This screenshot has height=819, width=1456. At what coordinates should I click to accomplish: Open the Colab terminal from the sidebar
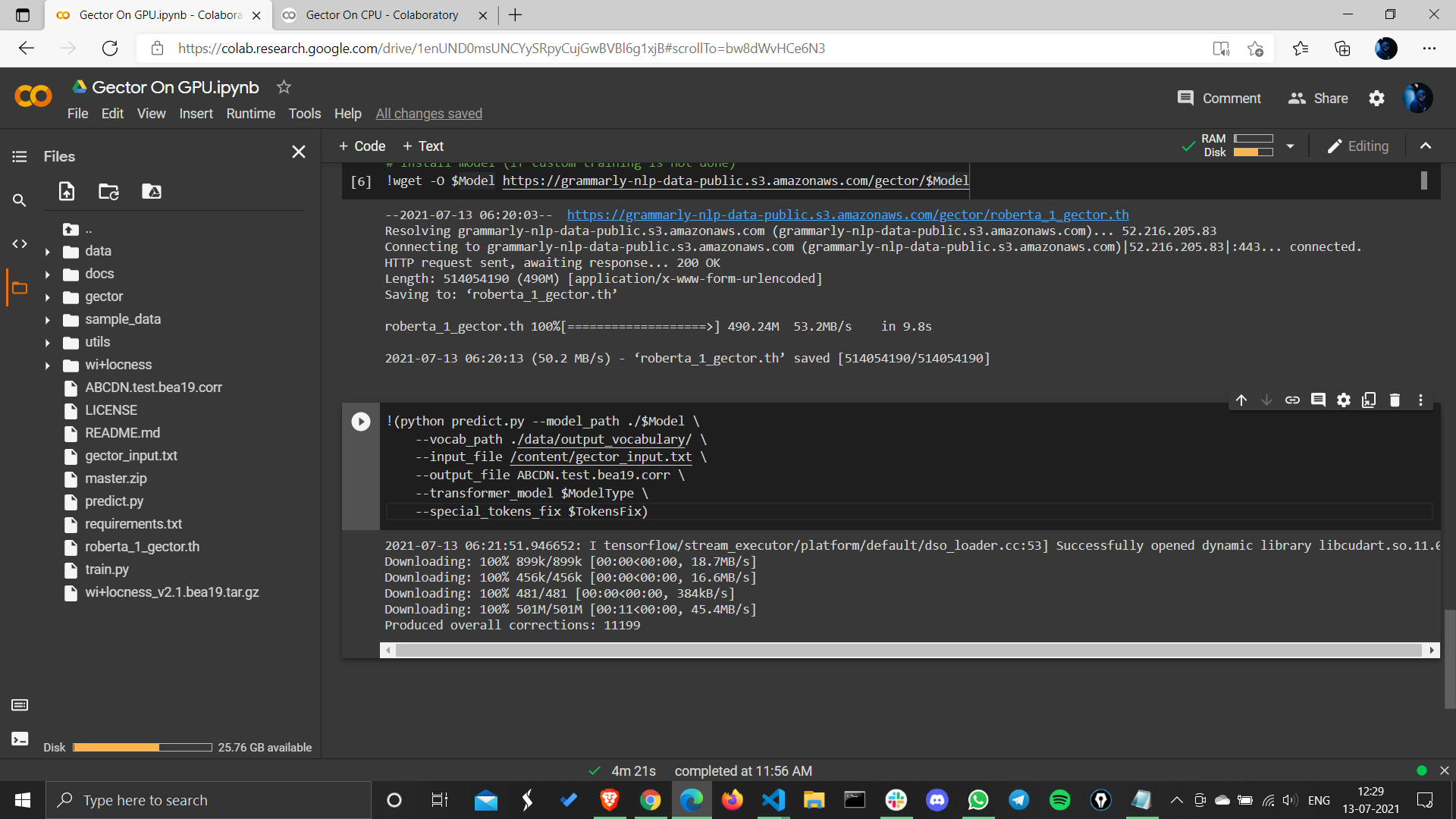click(20, 739)
